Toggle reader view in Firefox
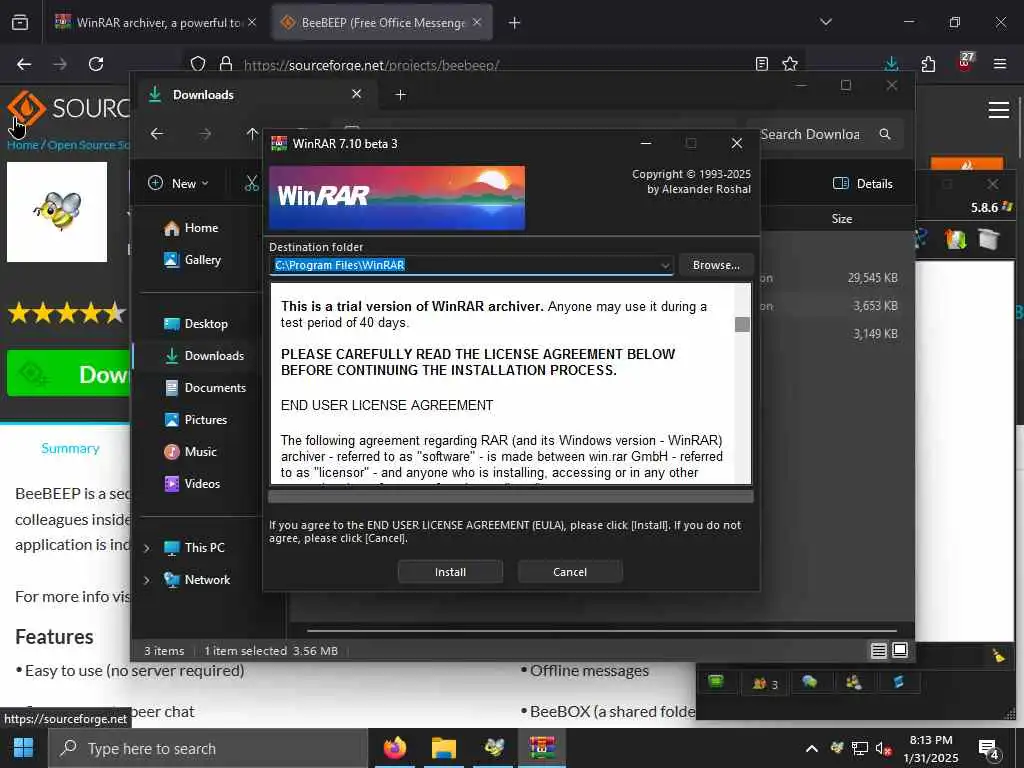Image resolution: width=1024 pixels, height=768 pixels. click(x=761, y=64)
